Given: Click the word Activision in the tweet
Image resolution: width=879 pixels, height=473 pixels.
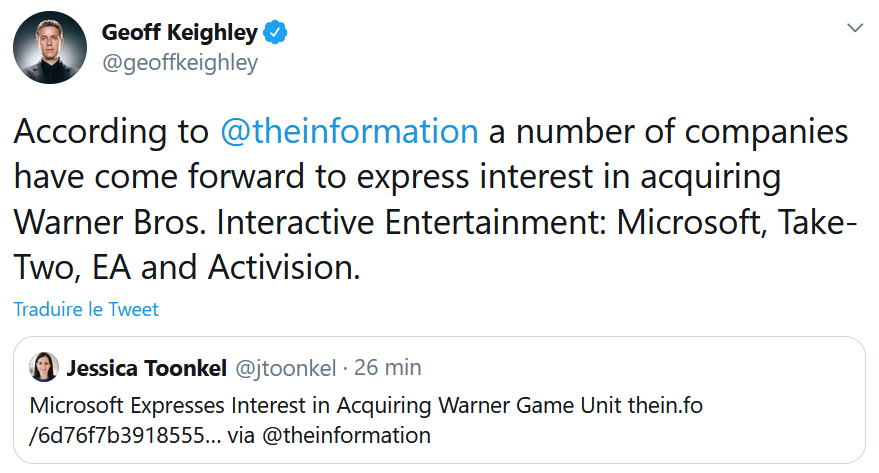Looking at the screenshot, I should [284, 267].
